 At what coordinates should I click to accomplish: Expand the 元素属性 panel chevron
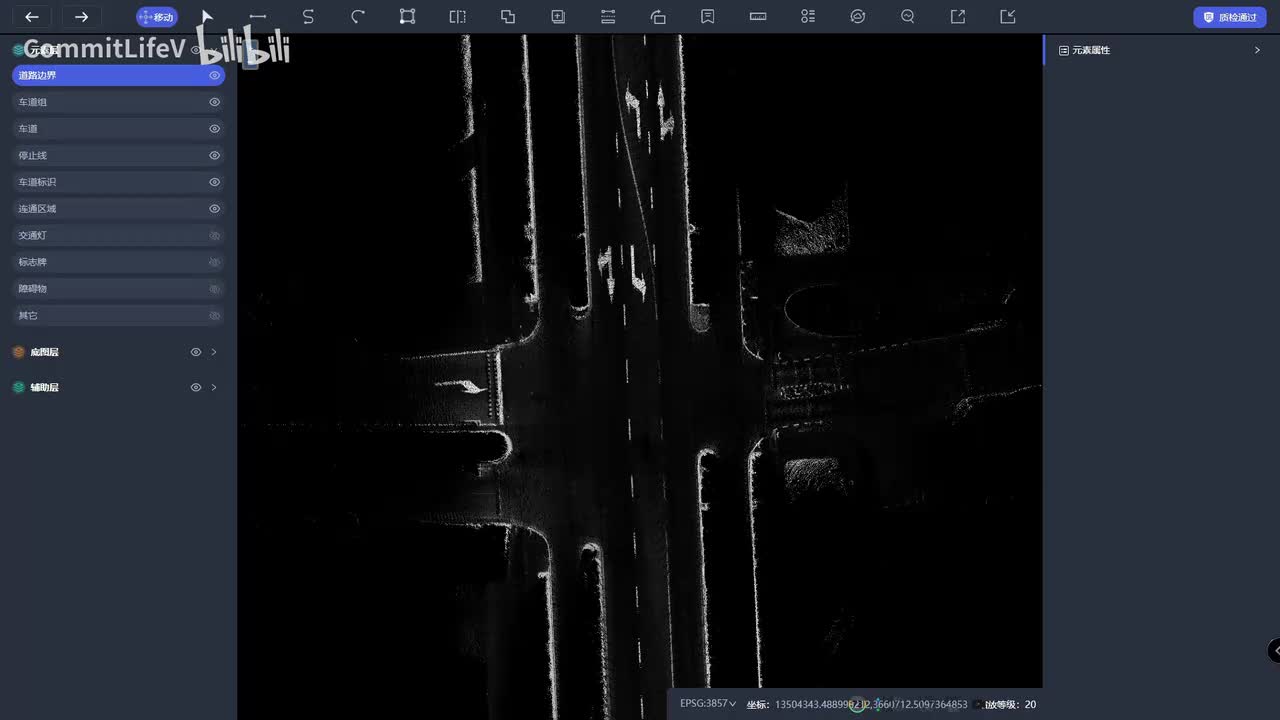pyautogui.click(x=1257, y=50)
